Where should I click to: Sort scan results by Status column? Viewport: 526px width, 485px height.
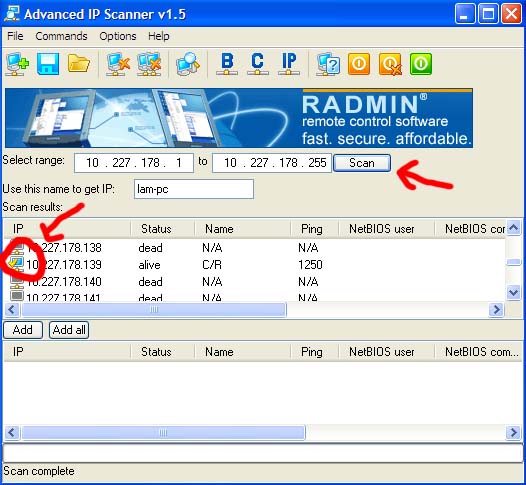click(x=163, y=229)
